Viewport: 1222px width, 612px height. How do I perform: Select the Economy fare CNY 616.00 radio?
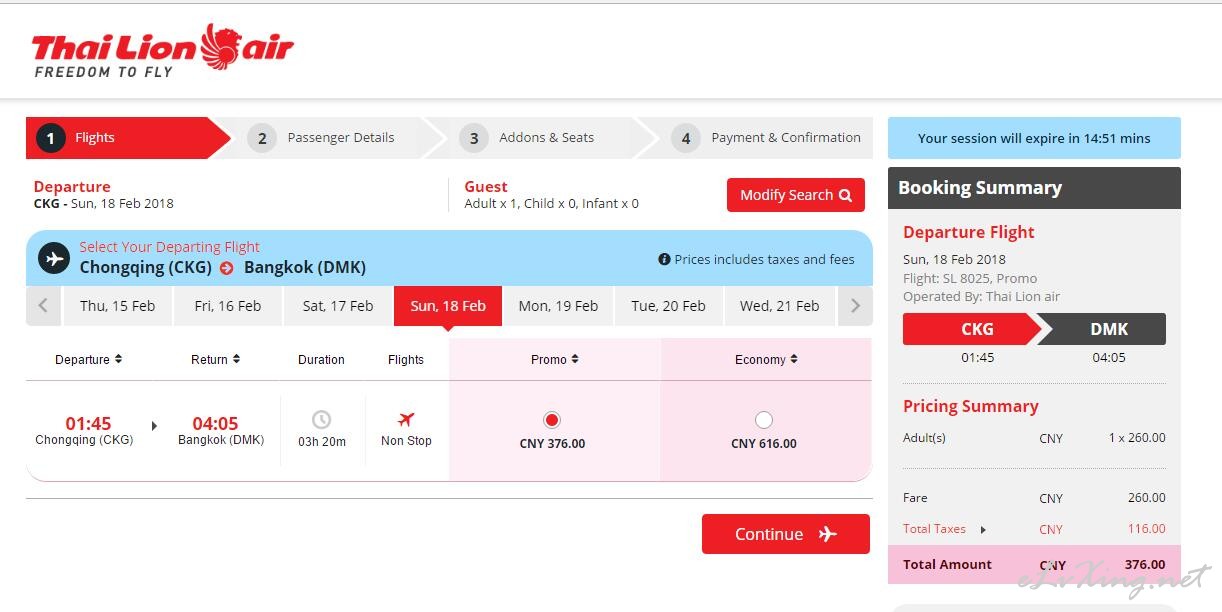point(764,420)
